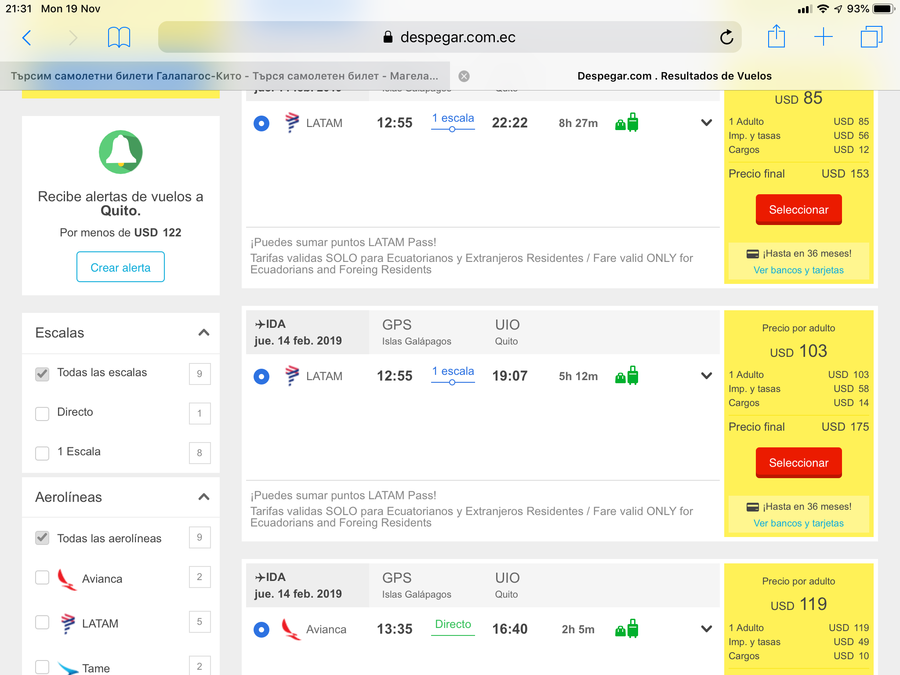The width and height of the screenshot is (900, 675).
Task: Open the Safari share sheet icon
Action: (x=776, y=36)
